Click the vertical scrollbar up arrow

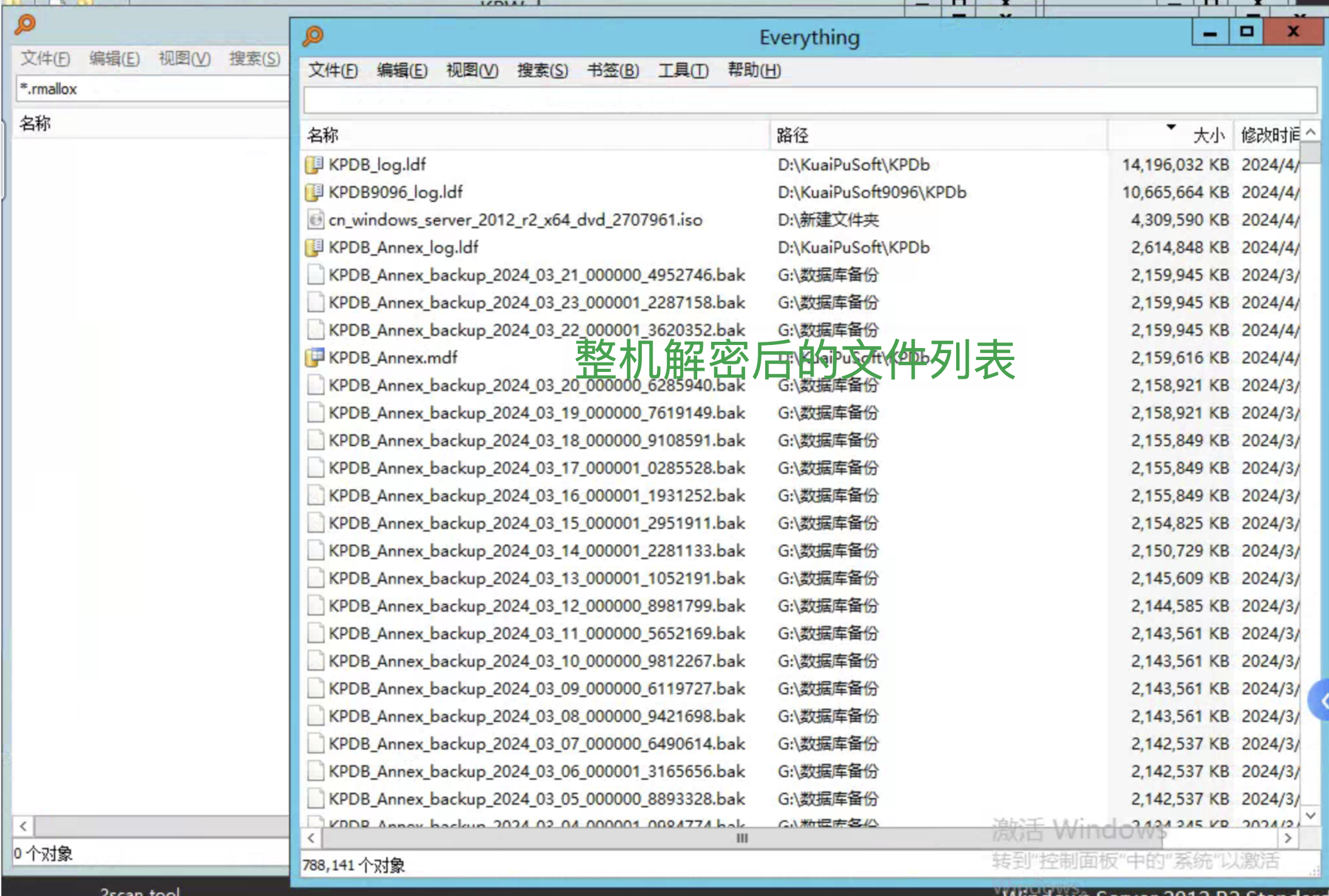[x=1310, y=132]
